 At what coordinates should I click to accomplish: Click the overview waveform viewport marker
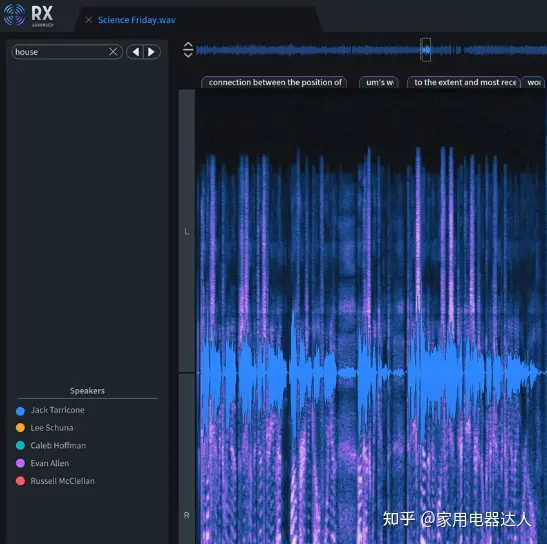[425, 50]
